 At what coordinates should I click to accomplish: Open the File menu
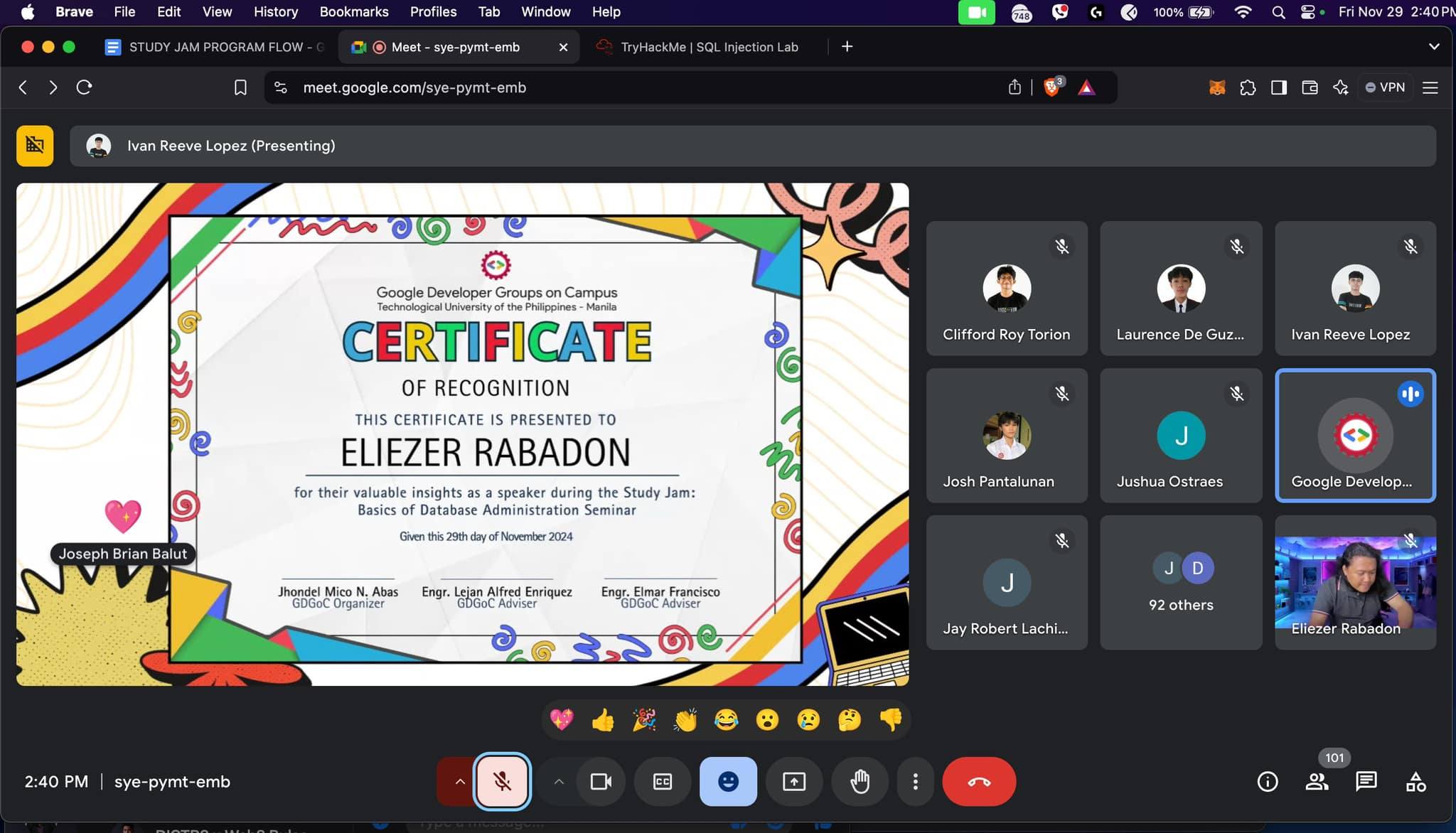point(124,12)
